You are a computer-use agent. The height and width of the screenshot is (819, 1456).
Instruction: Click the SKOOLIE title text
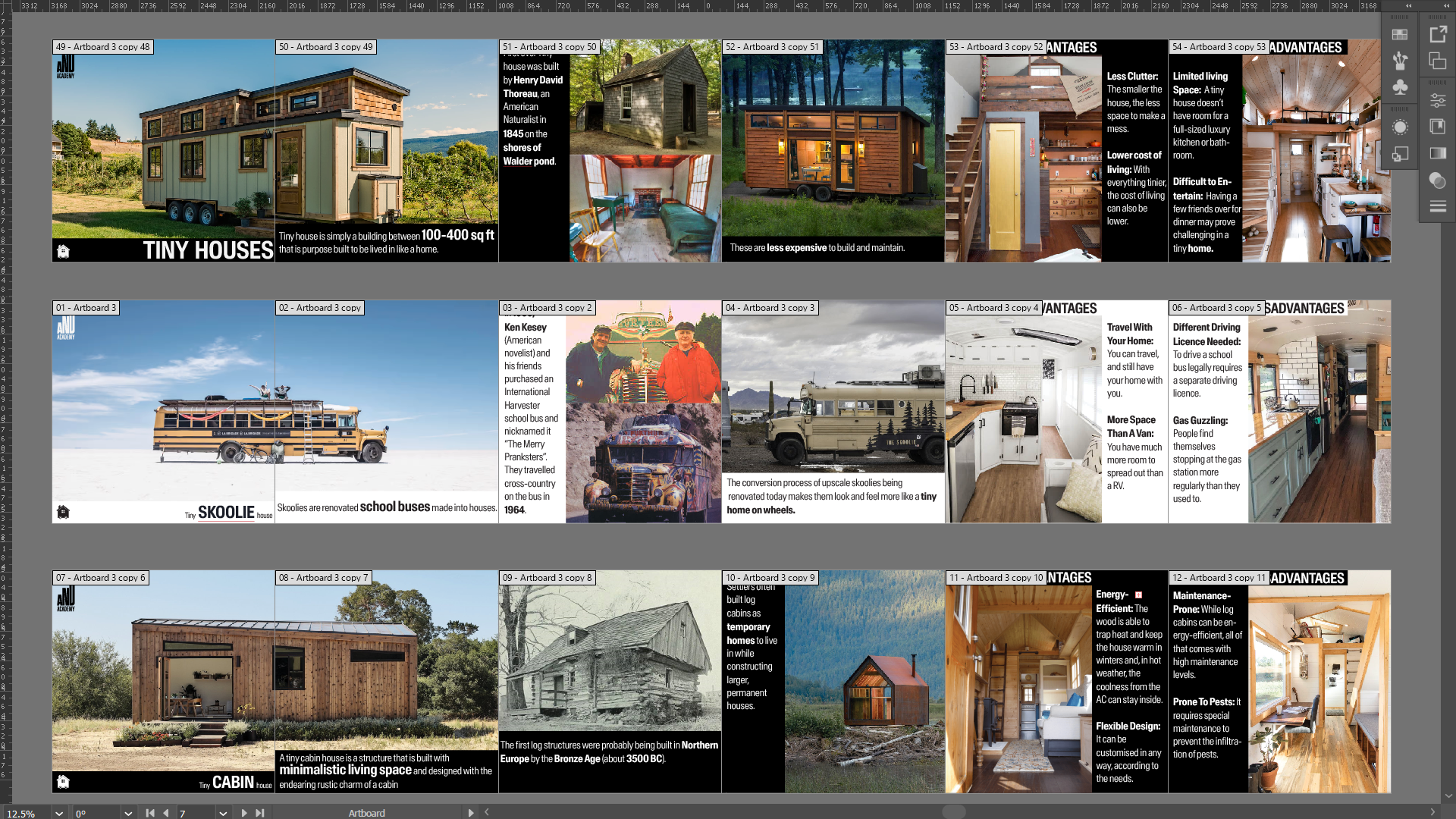pos(226,513)
